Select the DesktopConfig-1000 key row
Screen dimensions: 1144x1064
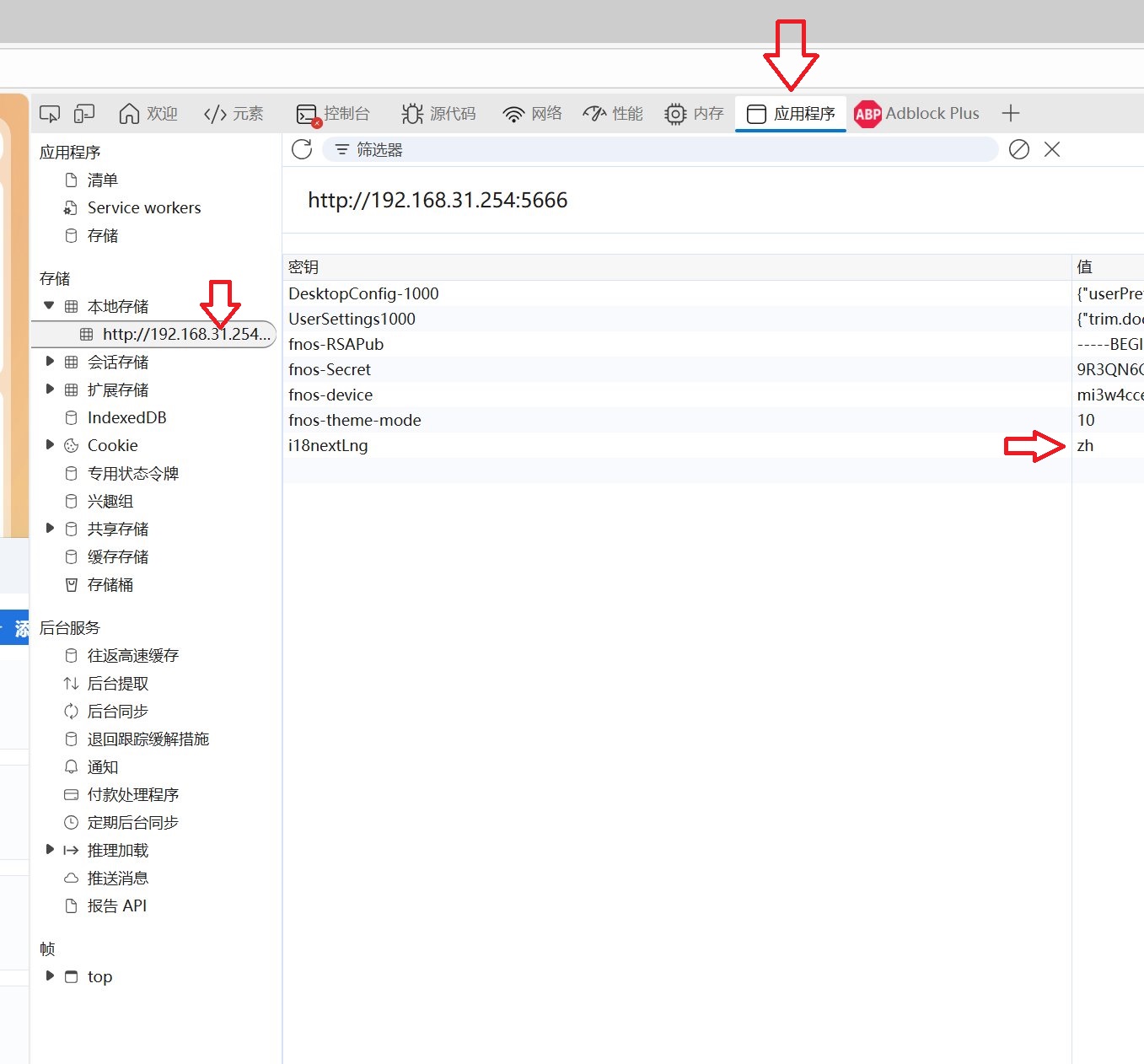(x=713, y=294)
